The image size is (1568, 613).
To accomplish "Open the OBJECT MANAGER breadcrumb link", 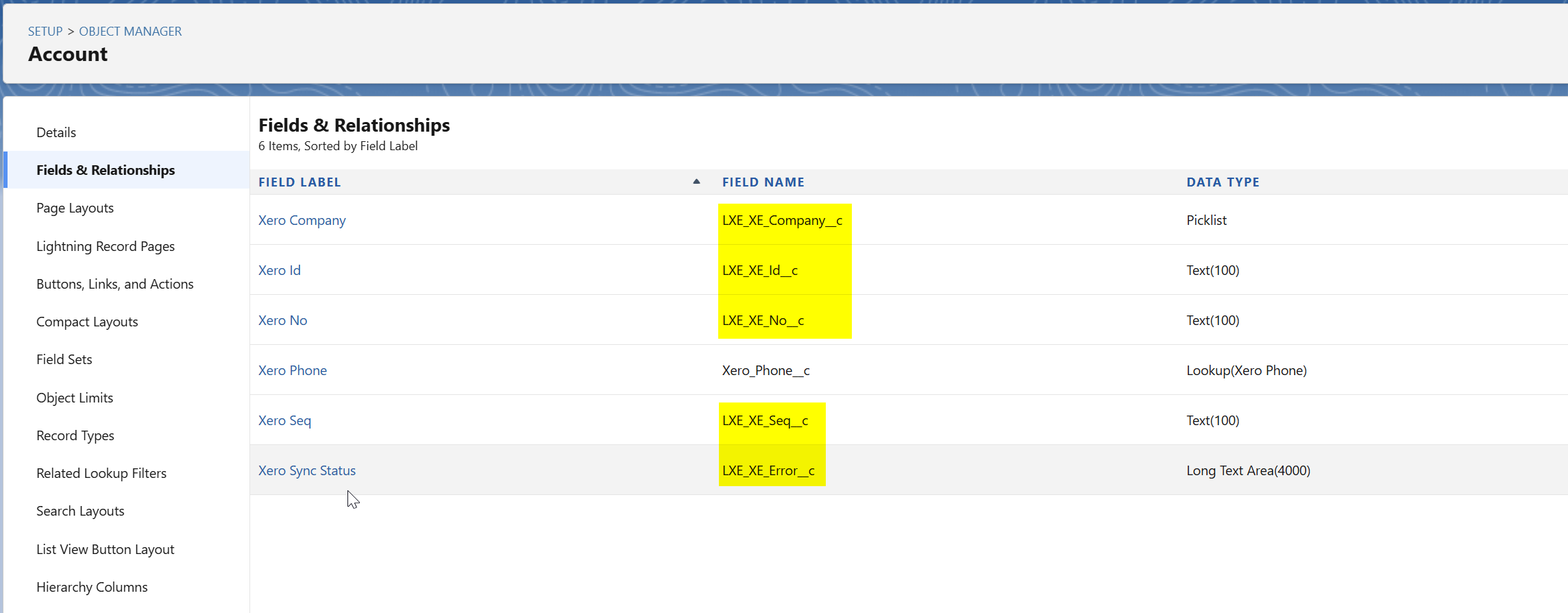I will click(x=130, y=32).
